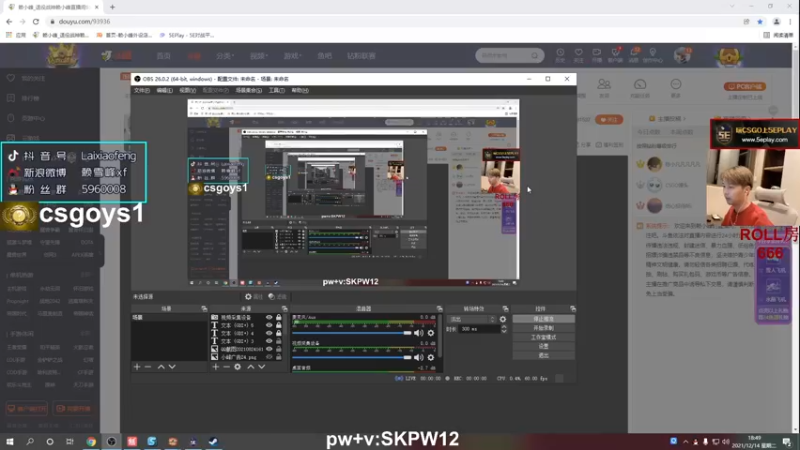Expand 视频 dropdown in douyu navigation
The width and height of the screenshot is (800, 450).
(x=259, y=56)
